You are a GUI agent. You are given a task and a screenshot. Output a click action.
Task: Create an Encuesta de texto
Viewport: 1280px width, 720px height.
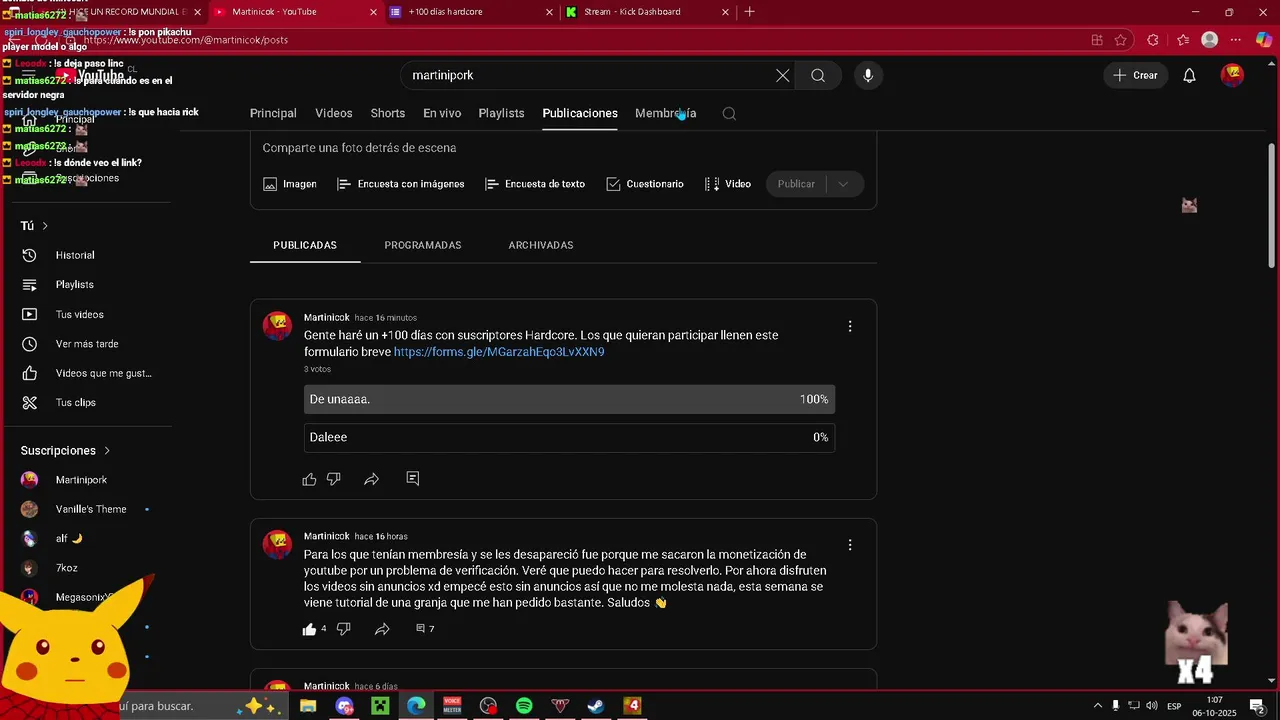tap(535, 184)
